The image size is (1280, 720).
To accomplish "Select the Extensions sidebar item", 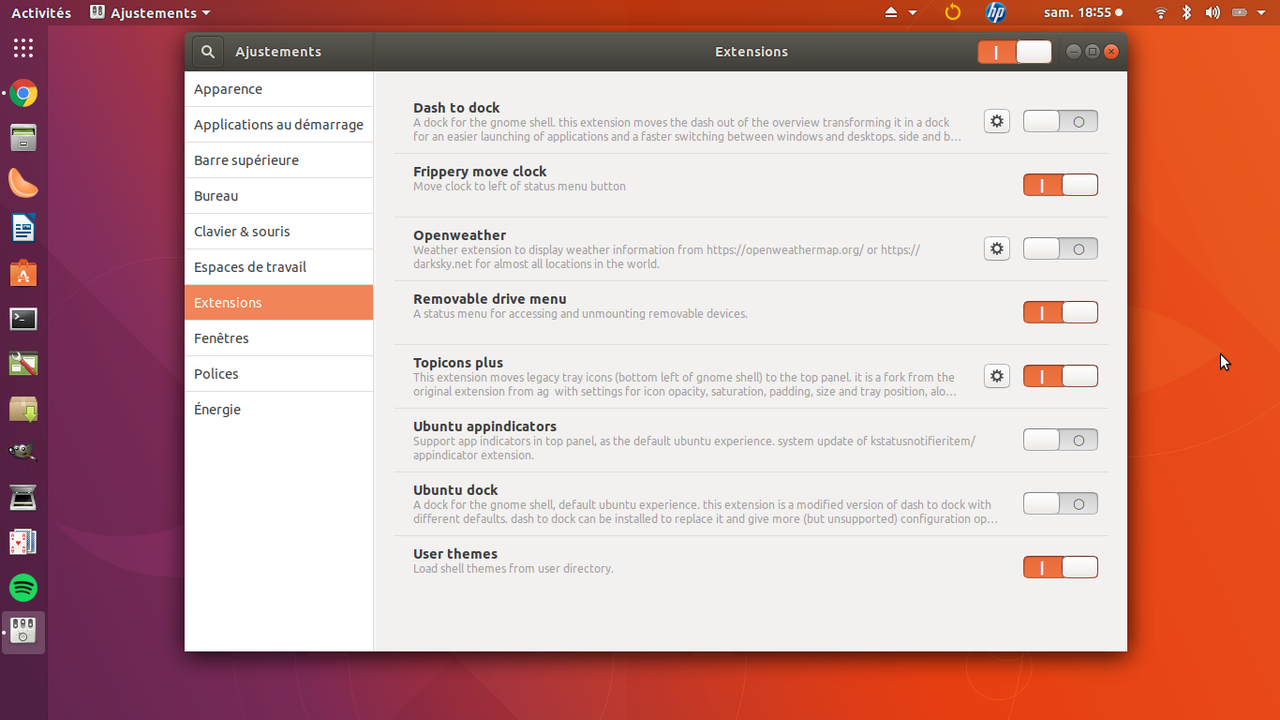I will (x=279, y=303).
